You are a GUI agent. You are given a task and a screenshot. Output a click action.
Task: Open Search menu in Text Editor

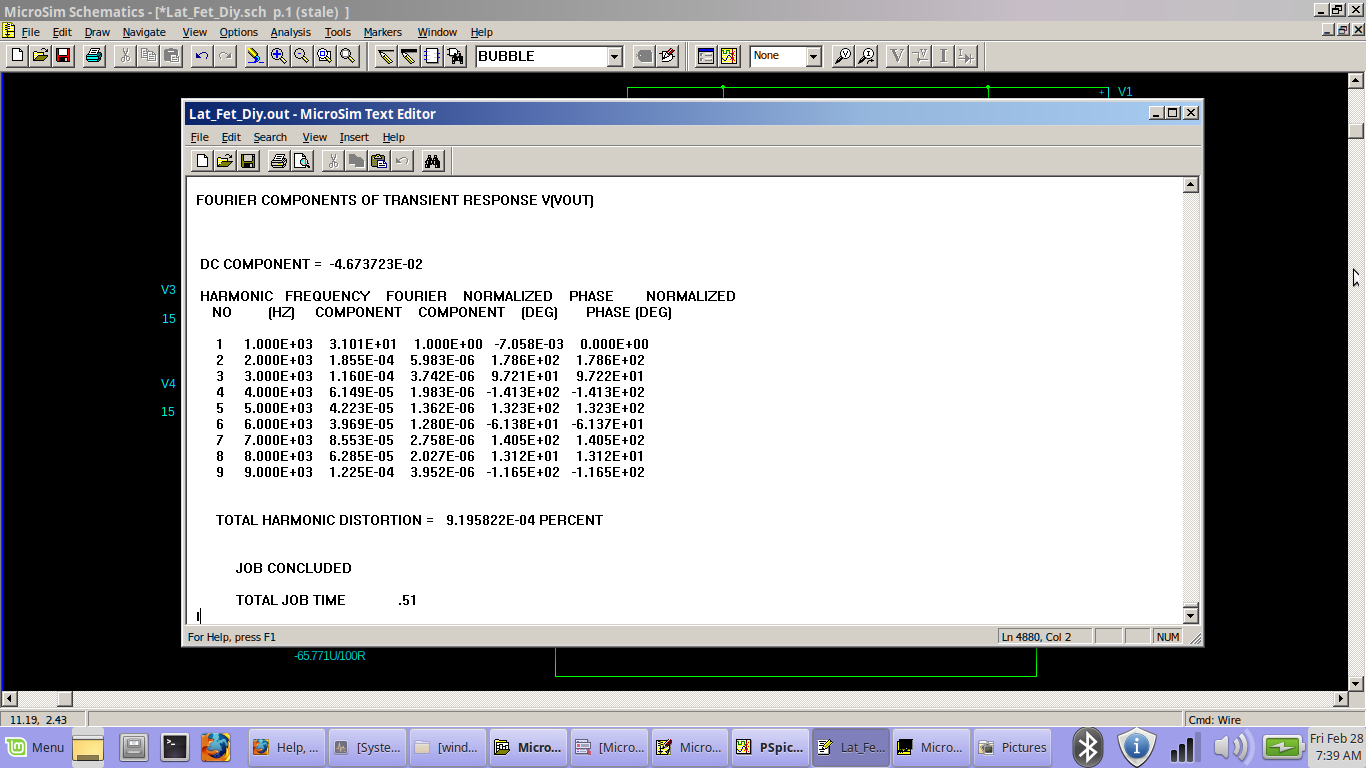pos(270,137)
